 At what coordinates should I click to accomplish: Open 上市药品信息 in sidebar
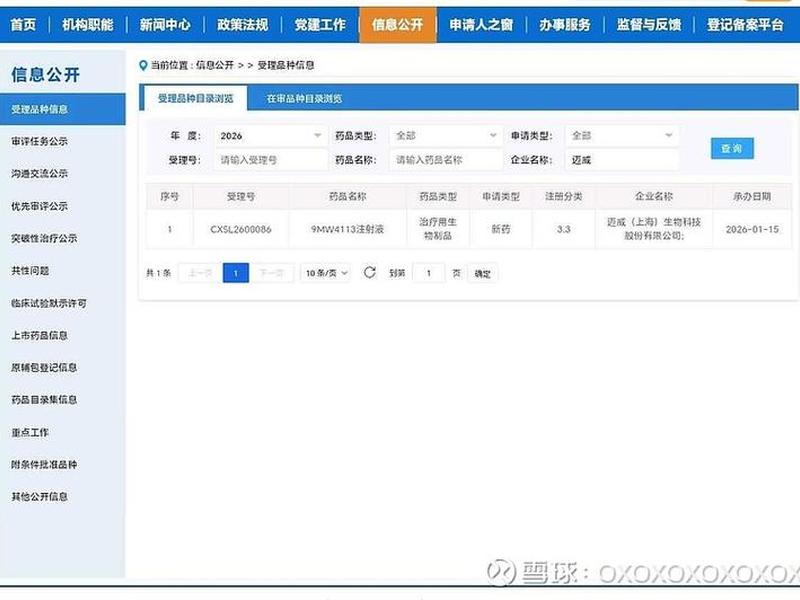(x=39, y=335)
